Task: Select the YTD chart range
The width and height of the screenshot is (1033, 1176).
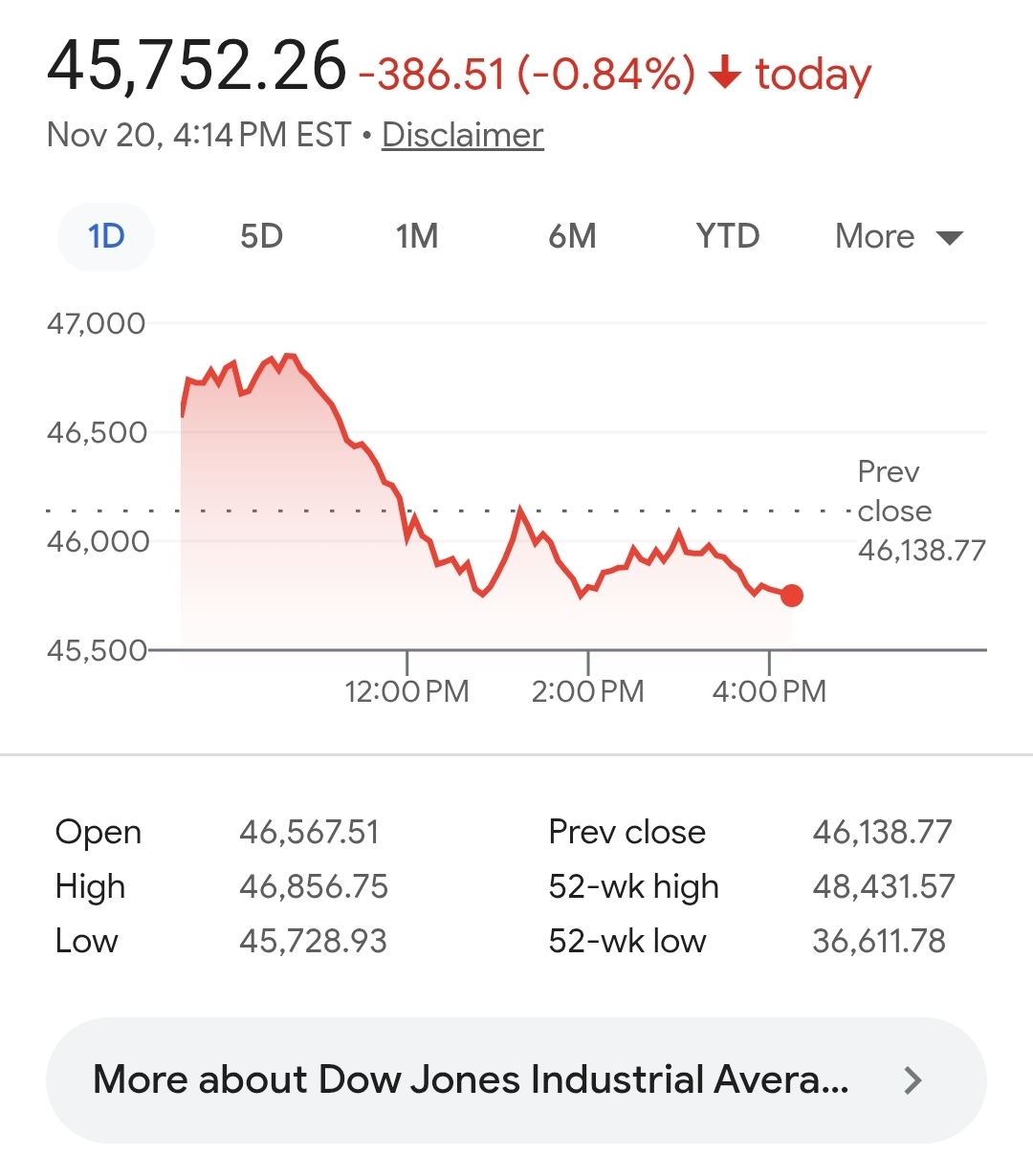Action: click(728, 236)
